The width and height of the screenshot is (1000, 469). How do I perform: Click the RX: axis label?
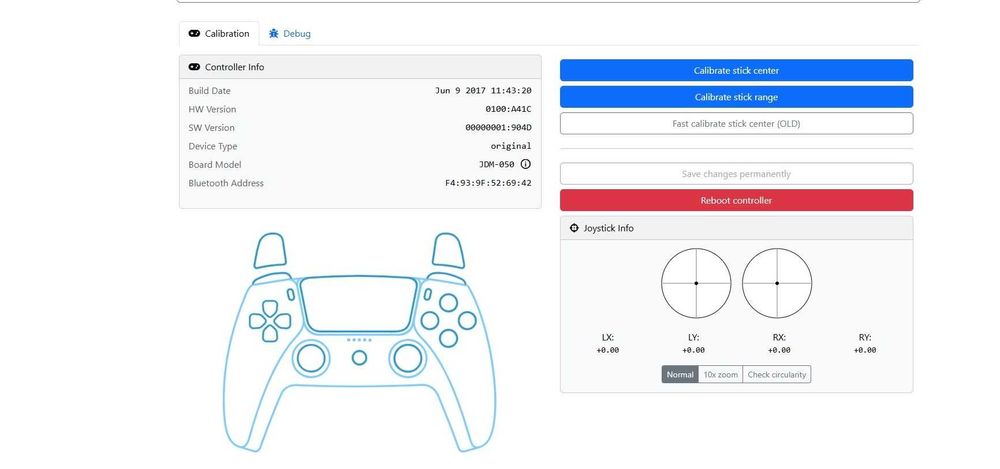(779, 338)
